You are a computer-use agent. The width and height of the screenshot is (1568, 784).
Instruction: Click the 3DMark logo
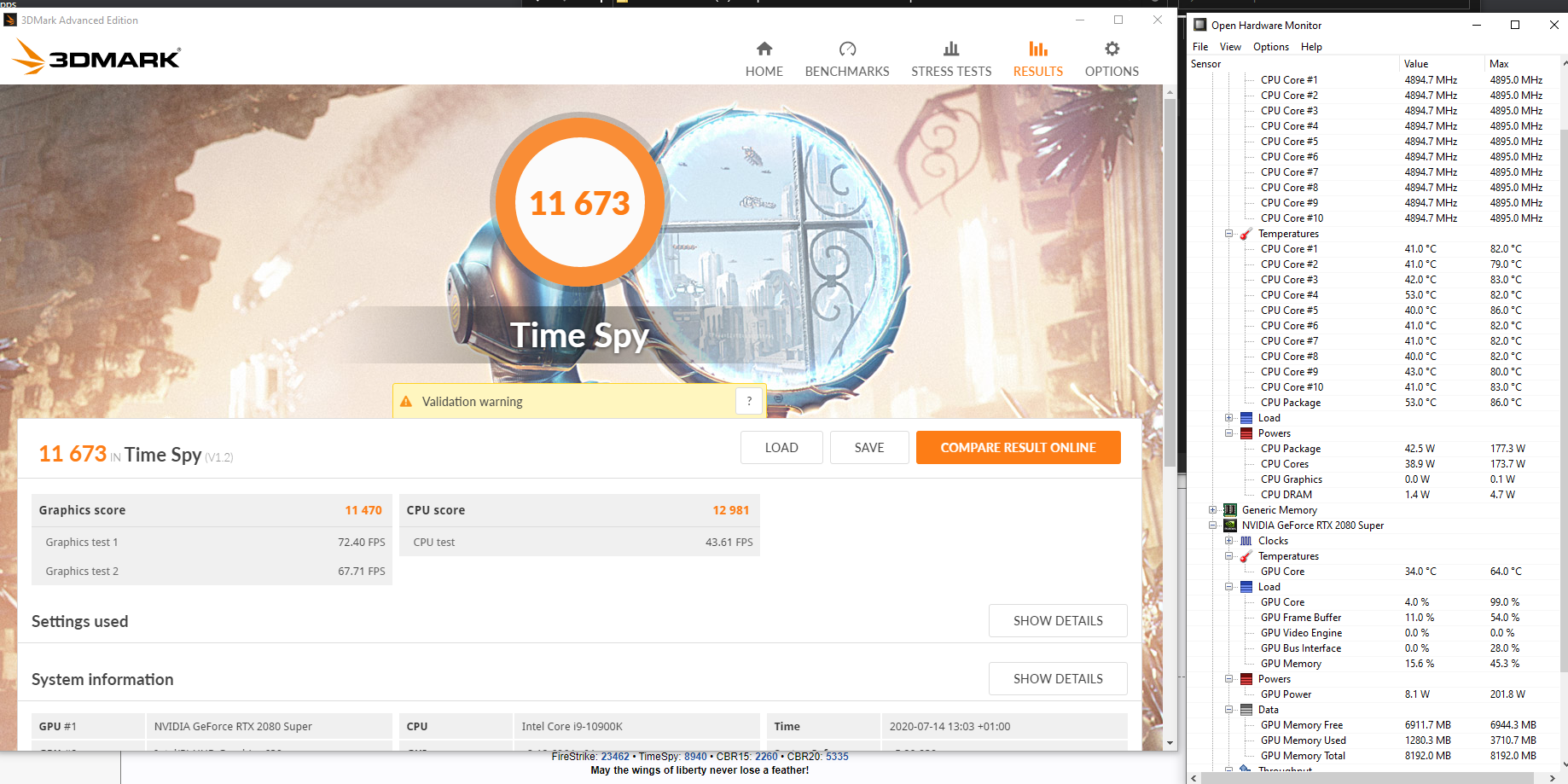click(96, 56)
